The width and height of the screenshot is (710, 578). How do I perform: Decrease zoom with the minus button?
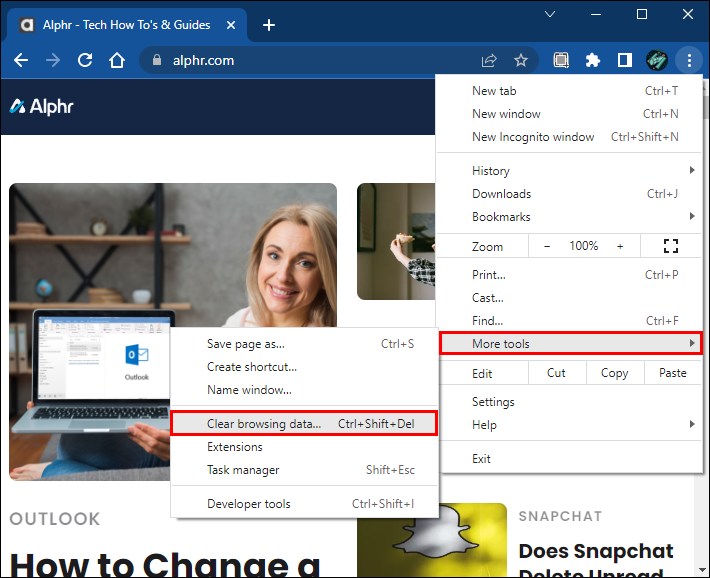(x=547, y=246)
